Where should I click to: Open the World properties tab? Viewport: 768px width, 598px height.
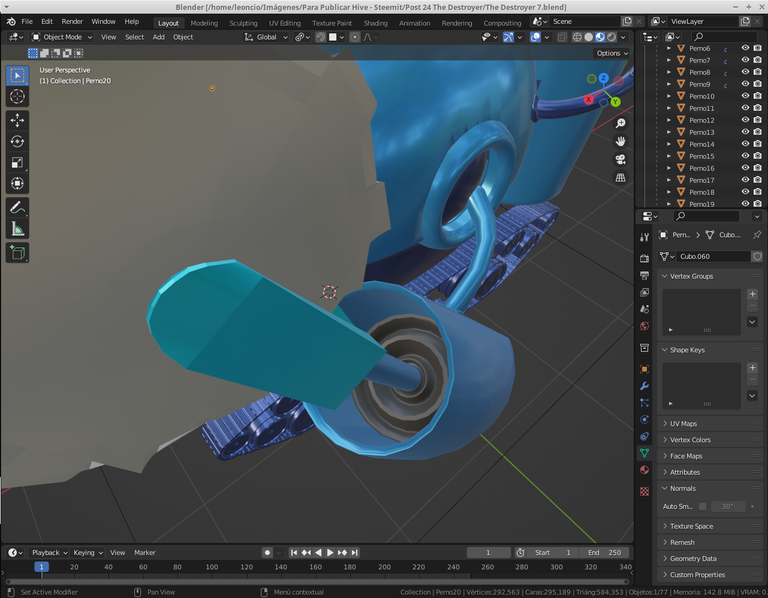[x=645, y=326]
